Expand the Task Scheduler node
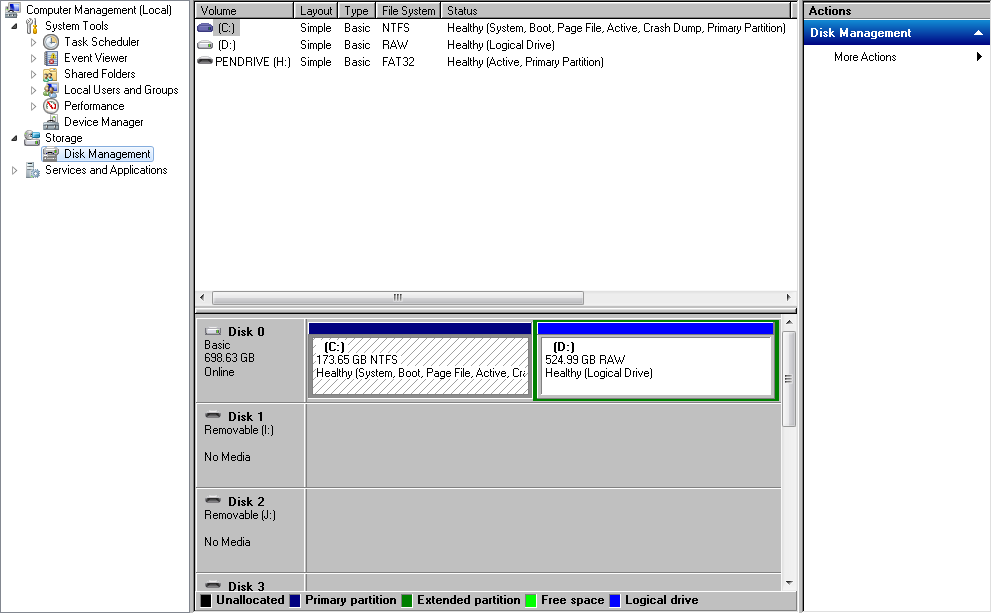 (x=34, y=42)
